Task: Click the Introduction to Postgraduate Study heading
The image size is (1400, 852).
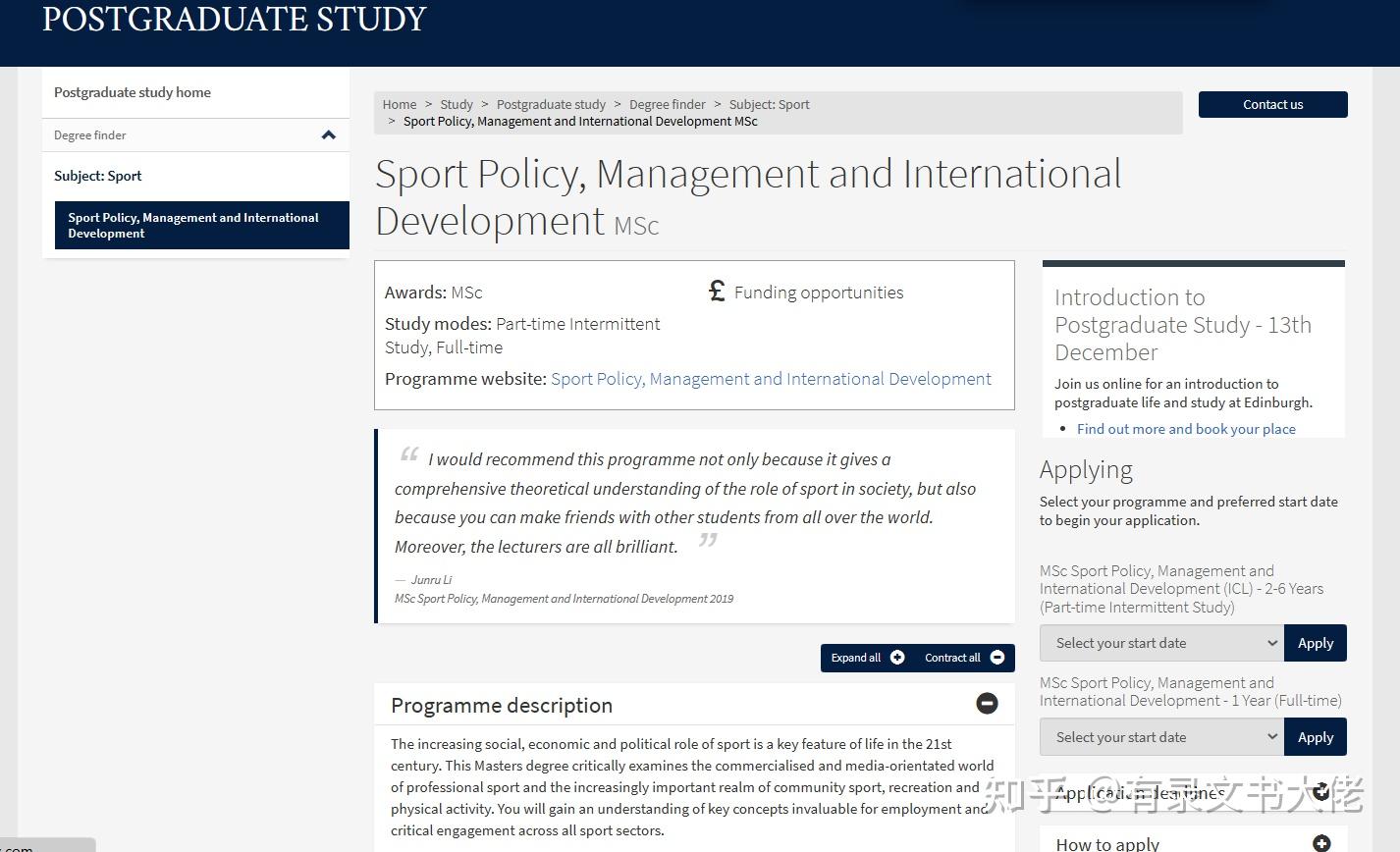Action: click(x=1183, y=325)
